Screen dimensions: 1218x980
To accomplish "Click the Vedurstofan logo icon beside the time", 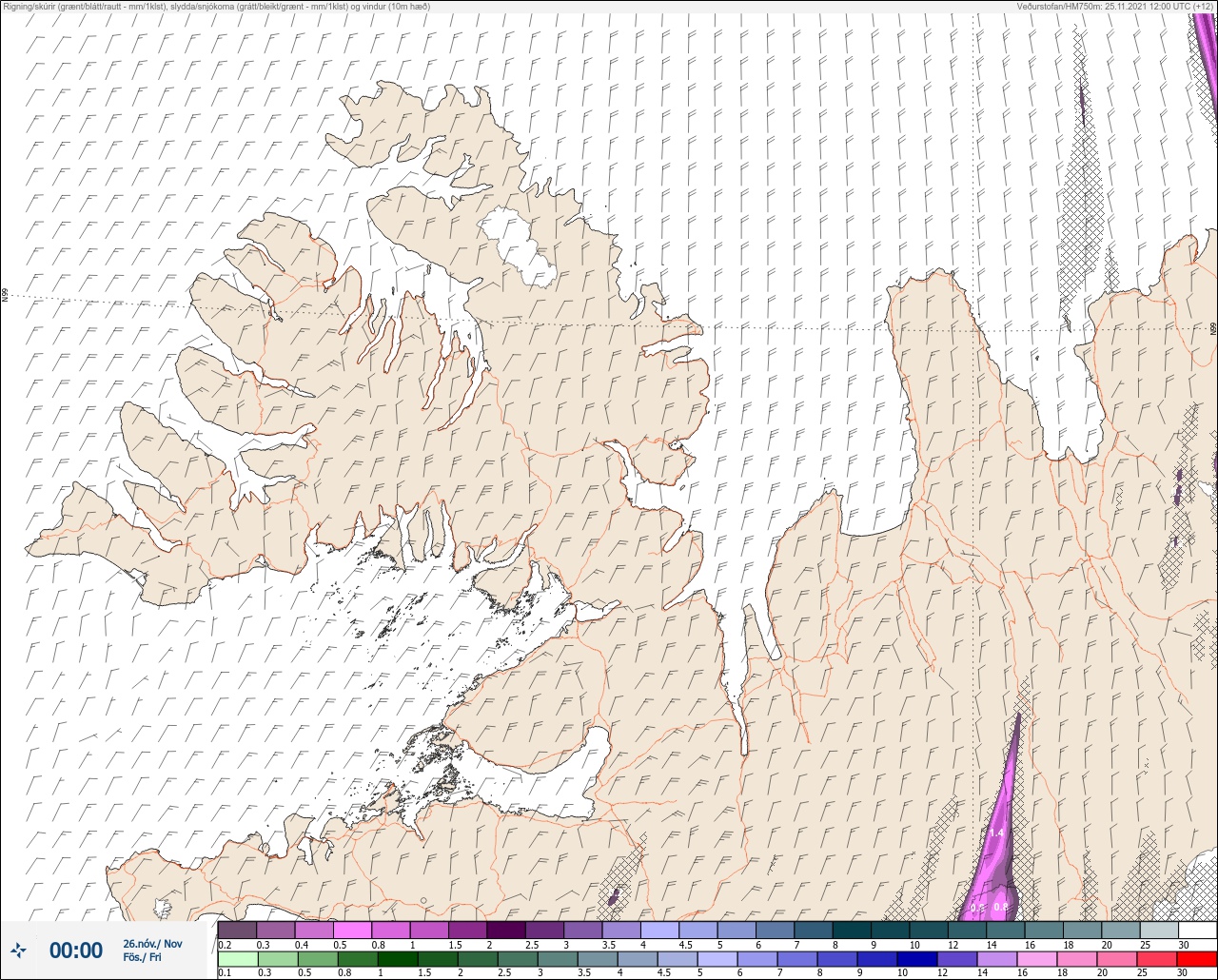I will (x=19, y=950).
